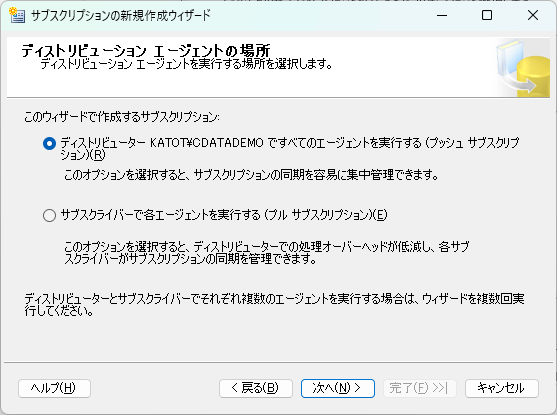Click the label サブスクライバーで各エージェントを実行する
The height and width of the screenshot is (415, 557).
point(161,215)
